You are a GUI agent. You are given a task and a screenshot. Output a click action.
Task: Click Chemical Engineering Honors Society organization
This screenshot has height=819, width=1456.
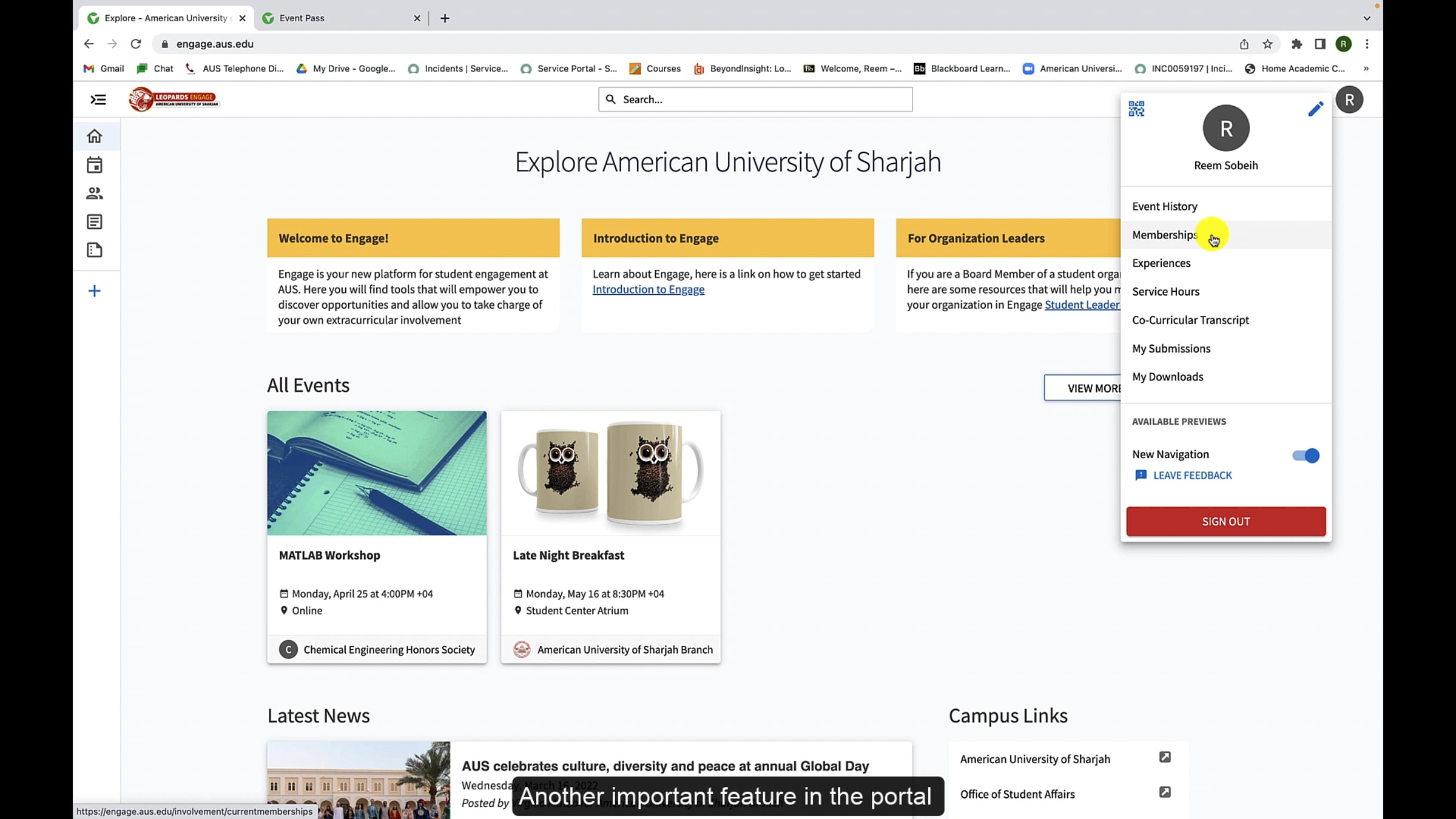[377, 650]
